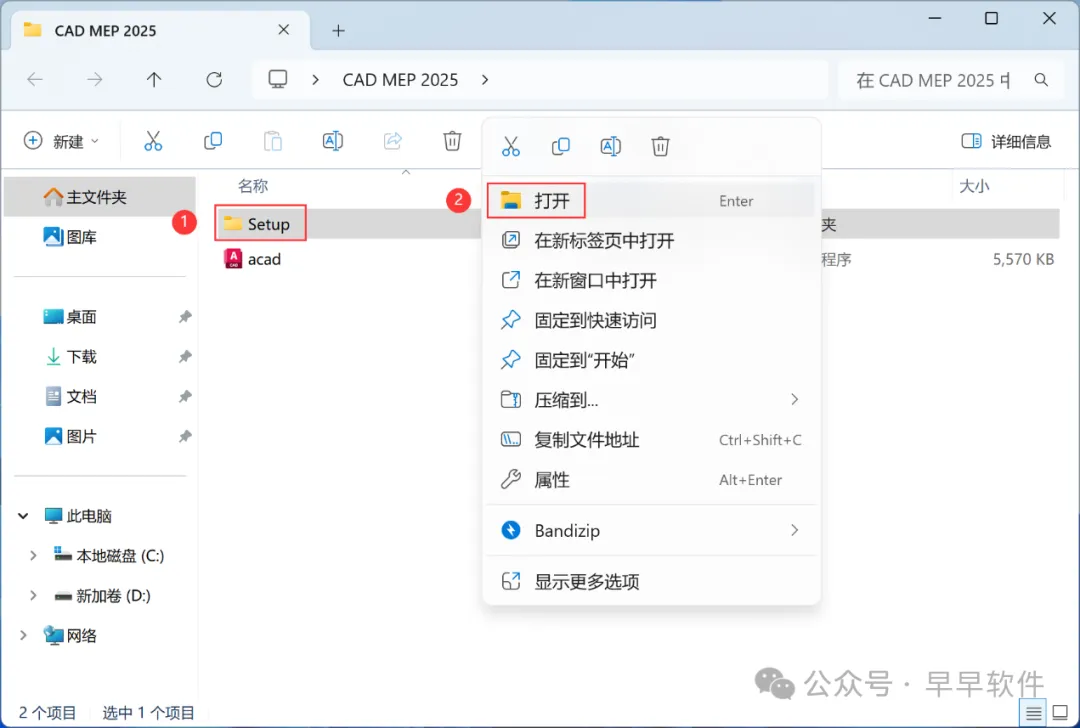Click the Cut icon in the toolbar
The image size is (1080, 728).
point(153,141)
